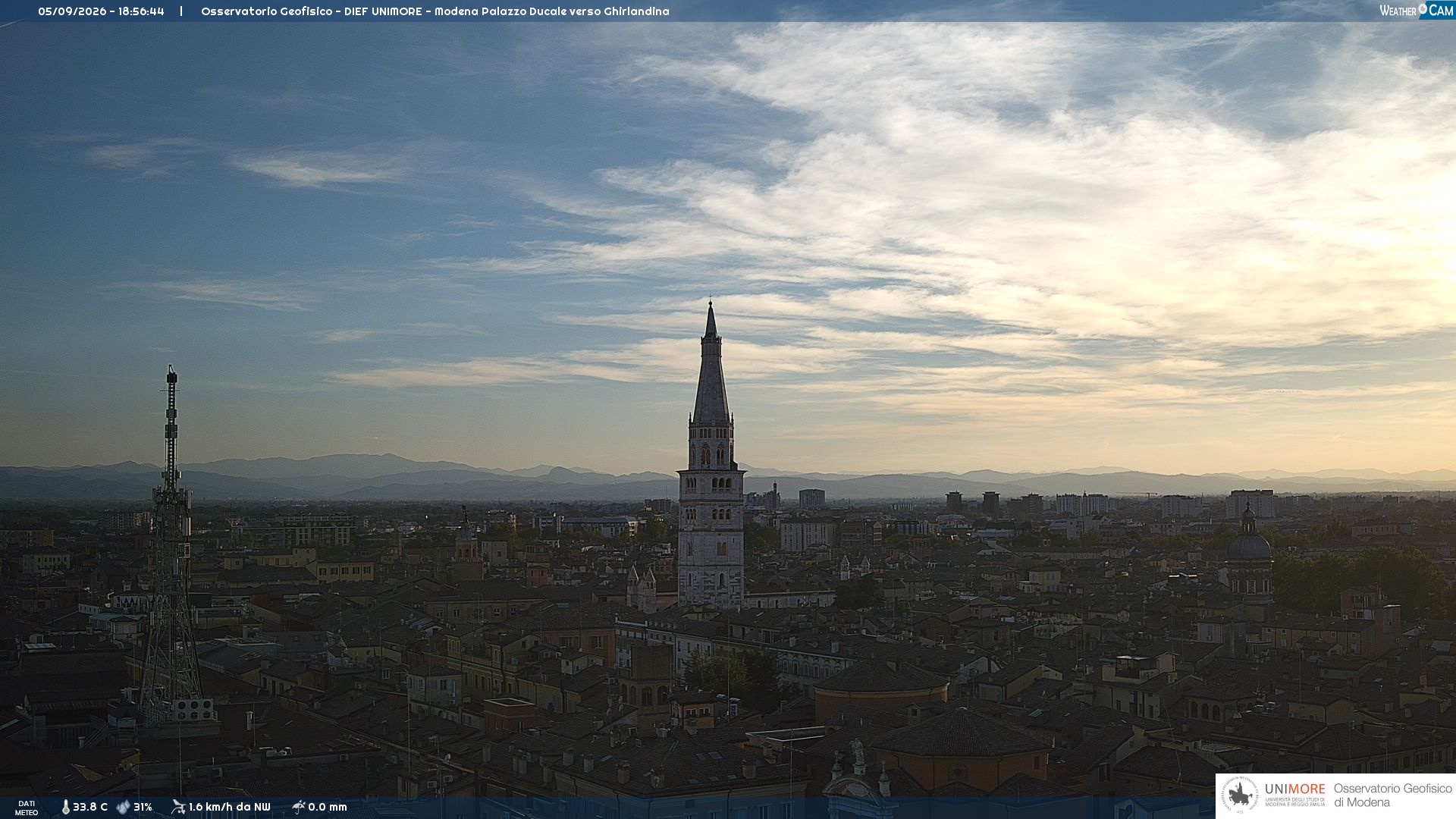Click the UNIMORE circular seal emblem
Viewport: 1456px width, 819px height.
1240,795
